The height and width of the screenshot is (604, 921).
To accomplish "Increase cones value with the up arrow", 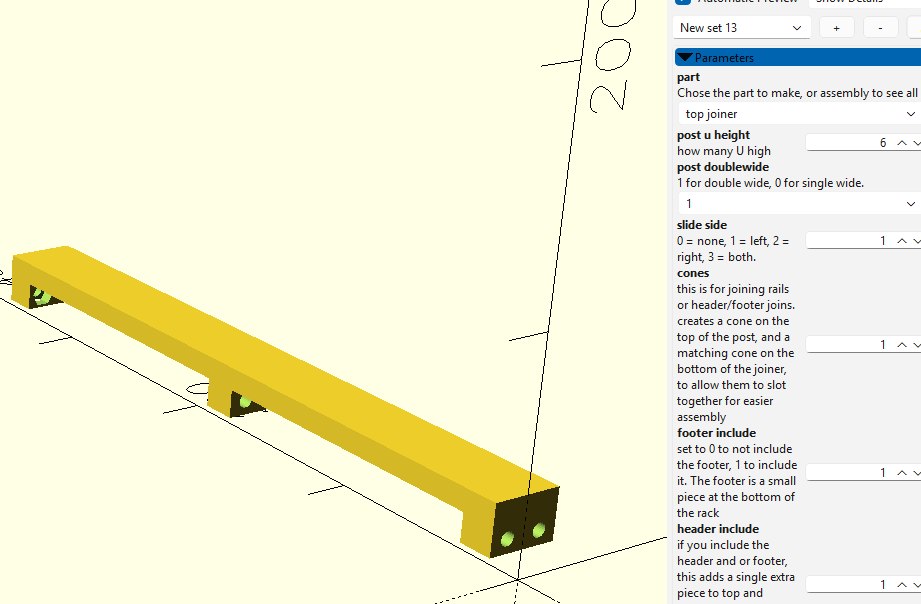I will coord(902,345).
